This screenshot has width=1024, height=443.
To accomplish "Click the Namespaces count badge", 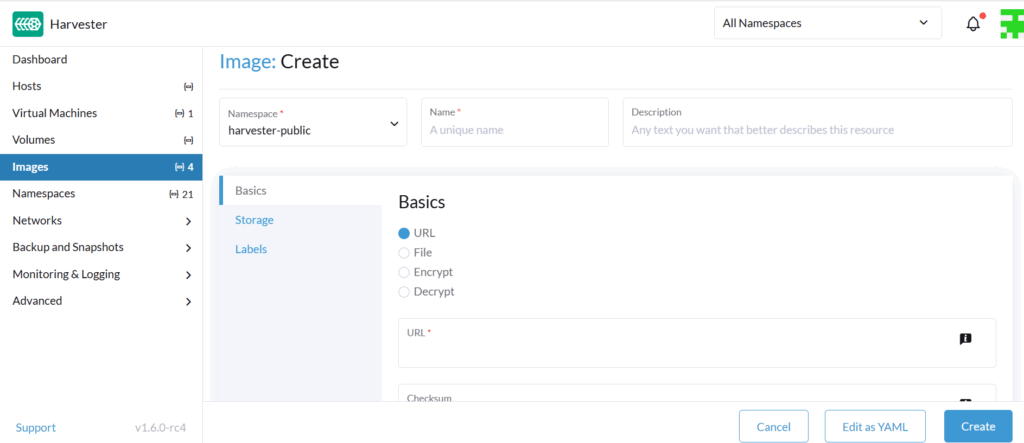I will click(181, 194).
